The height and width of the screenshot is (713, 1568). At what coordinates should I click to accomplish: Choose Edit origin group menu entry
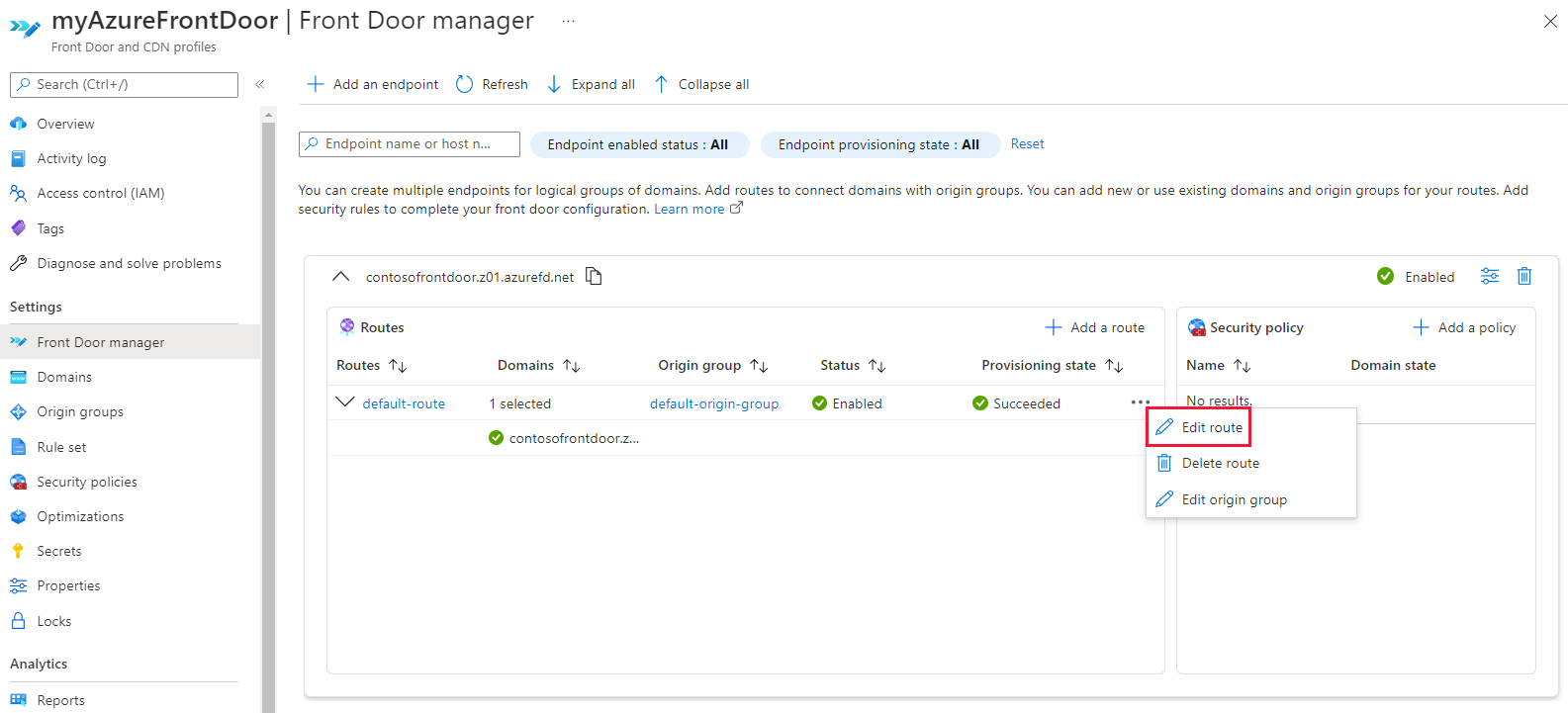pos(1251,499)
